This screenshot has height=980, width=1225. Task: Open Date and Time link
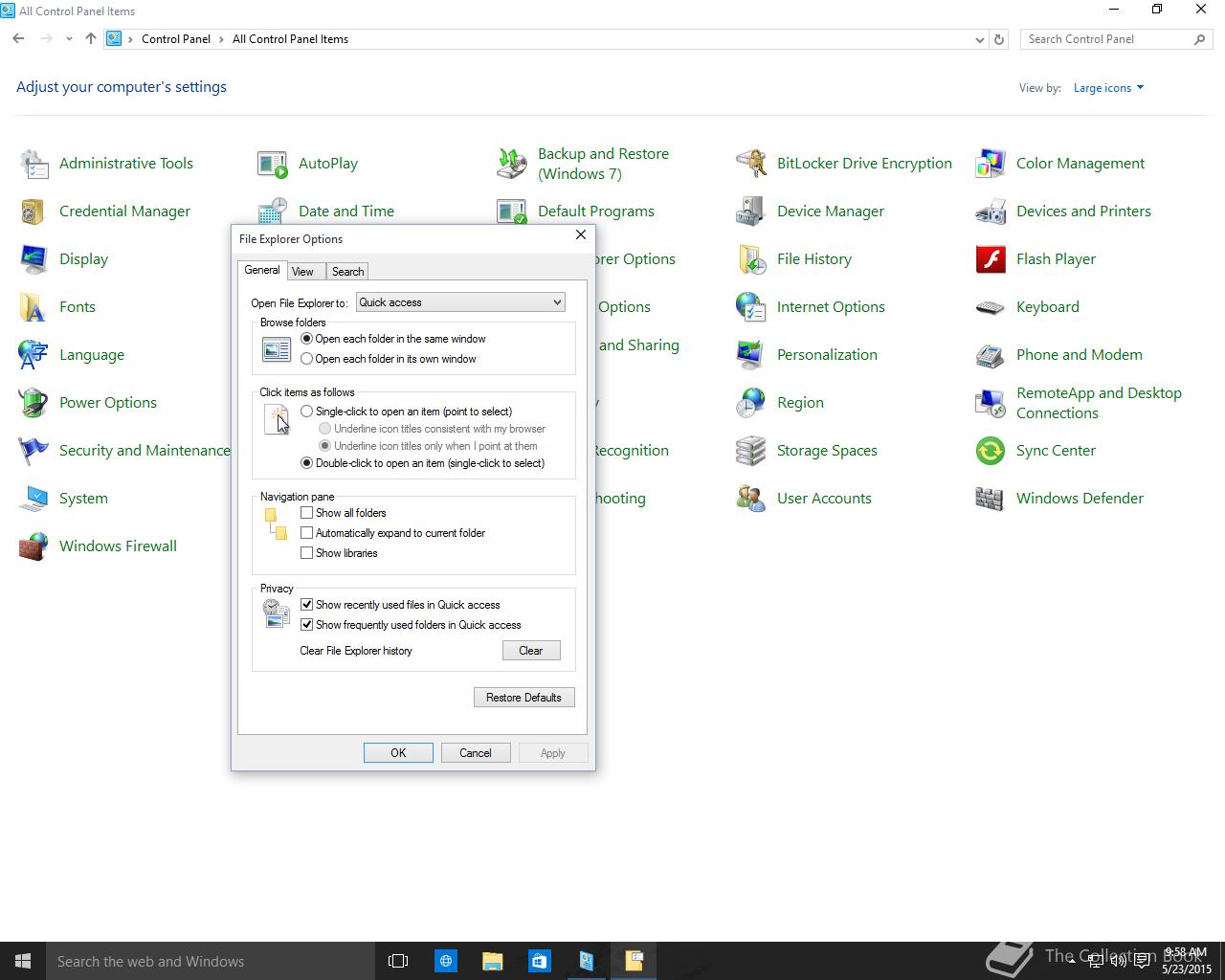345,212
